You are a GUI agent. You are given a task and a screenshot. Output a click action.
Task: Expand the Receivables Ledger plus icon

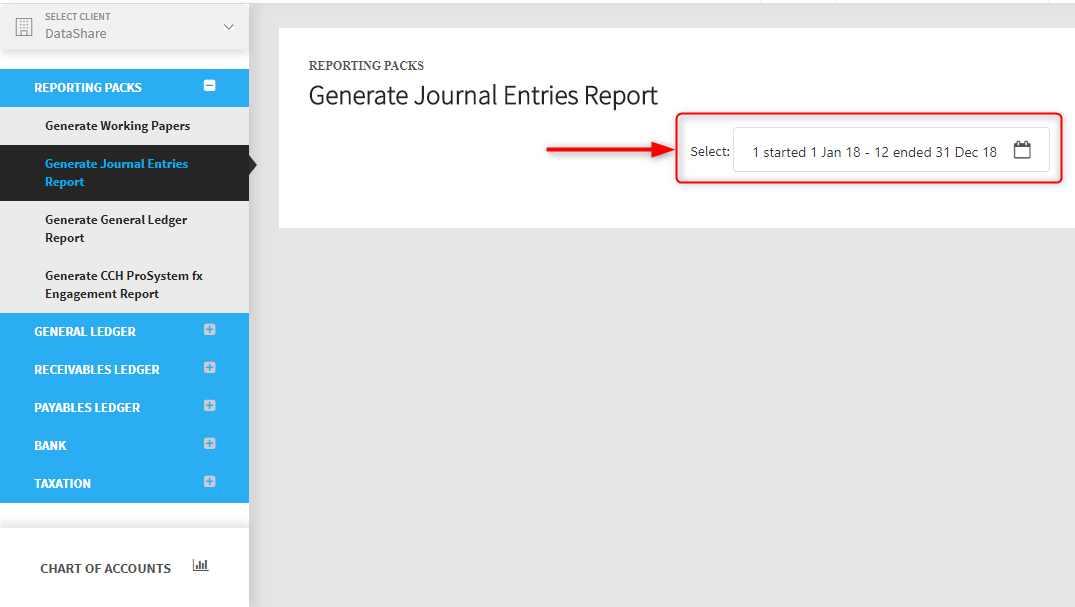pos(210,368)
